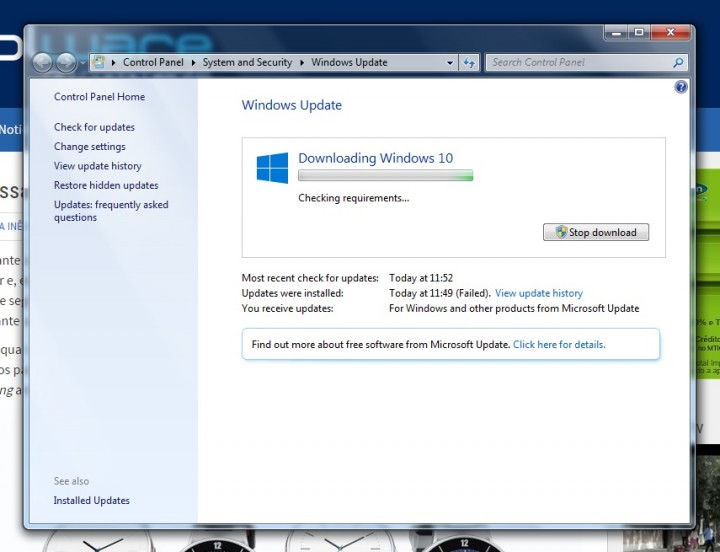720x552 pixels.
Task: Open address bar history dropdown
Action: (450, 63)
